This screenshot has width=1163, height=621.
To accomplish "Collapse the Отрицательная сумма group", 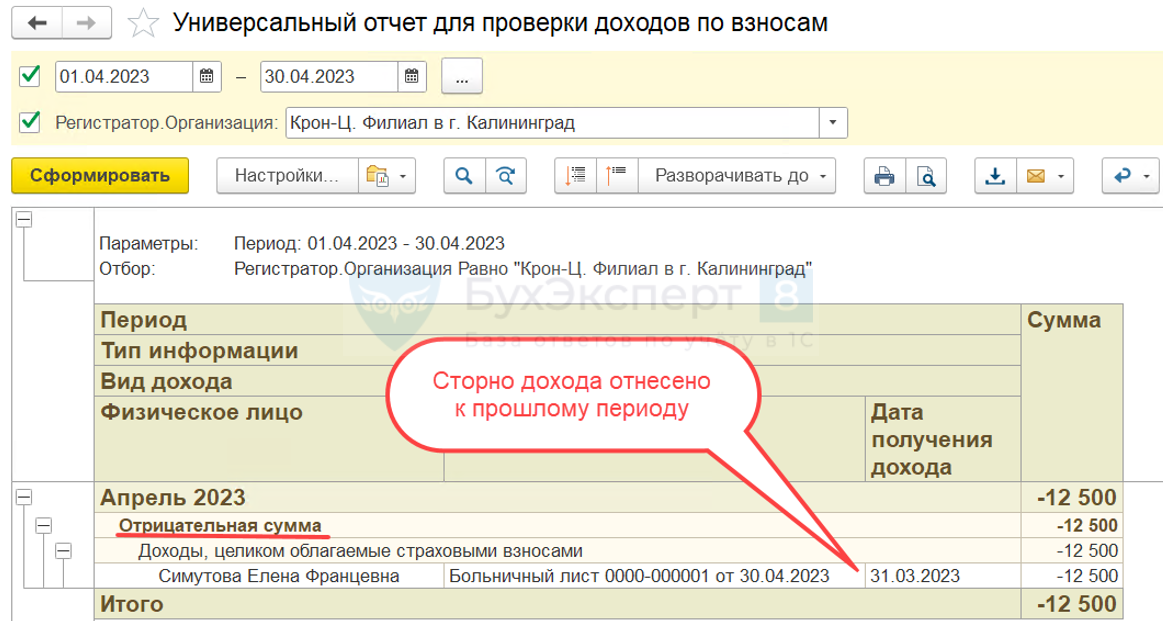I will pyautogui.click(x=43, y=524).
